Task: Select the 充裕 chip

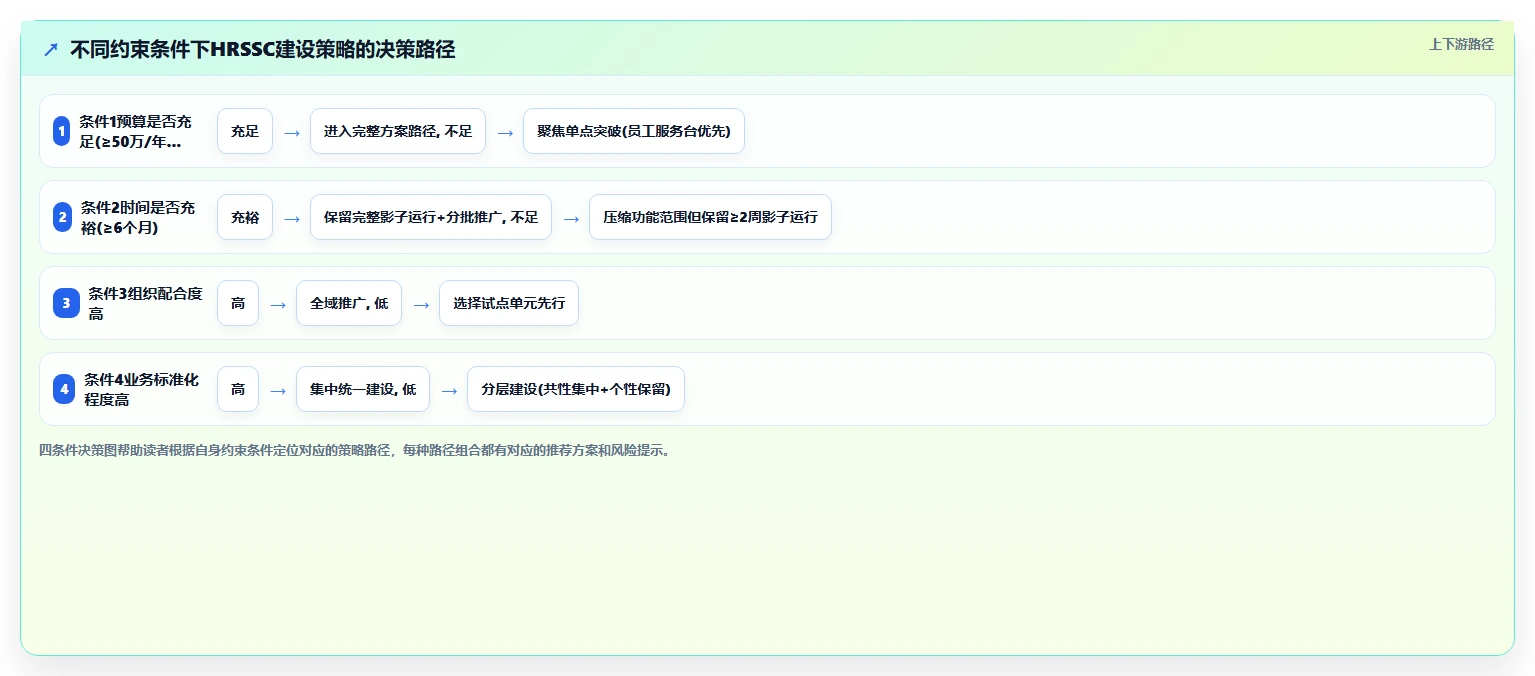Action: pyautogui.click(x=245, y=217)
